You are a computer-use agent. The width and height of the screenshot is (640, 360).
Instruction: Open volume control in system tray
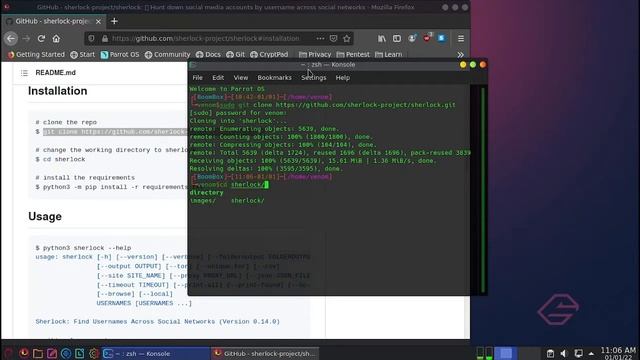coord(564,353)
